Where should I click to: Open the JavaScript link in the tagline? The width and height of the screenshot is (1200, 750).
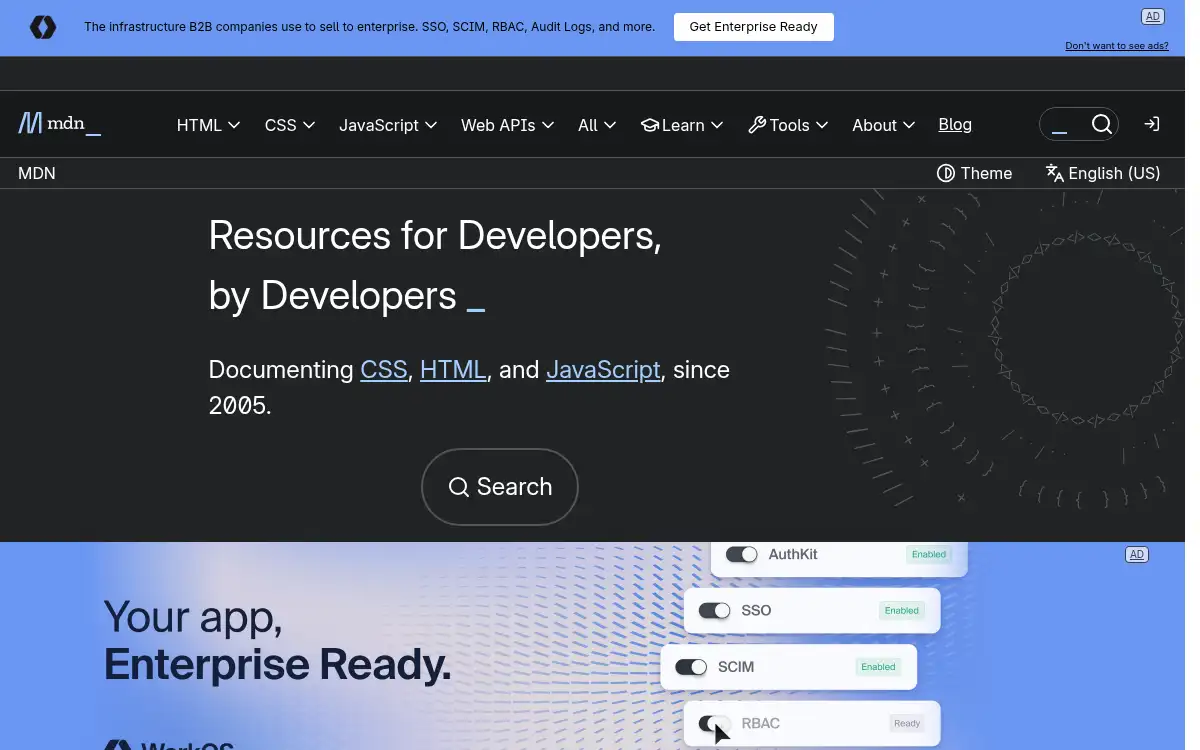pos(603,369)
